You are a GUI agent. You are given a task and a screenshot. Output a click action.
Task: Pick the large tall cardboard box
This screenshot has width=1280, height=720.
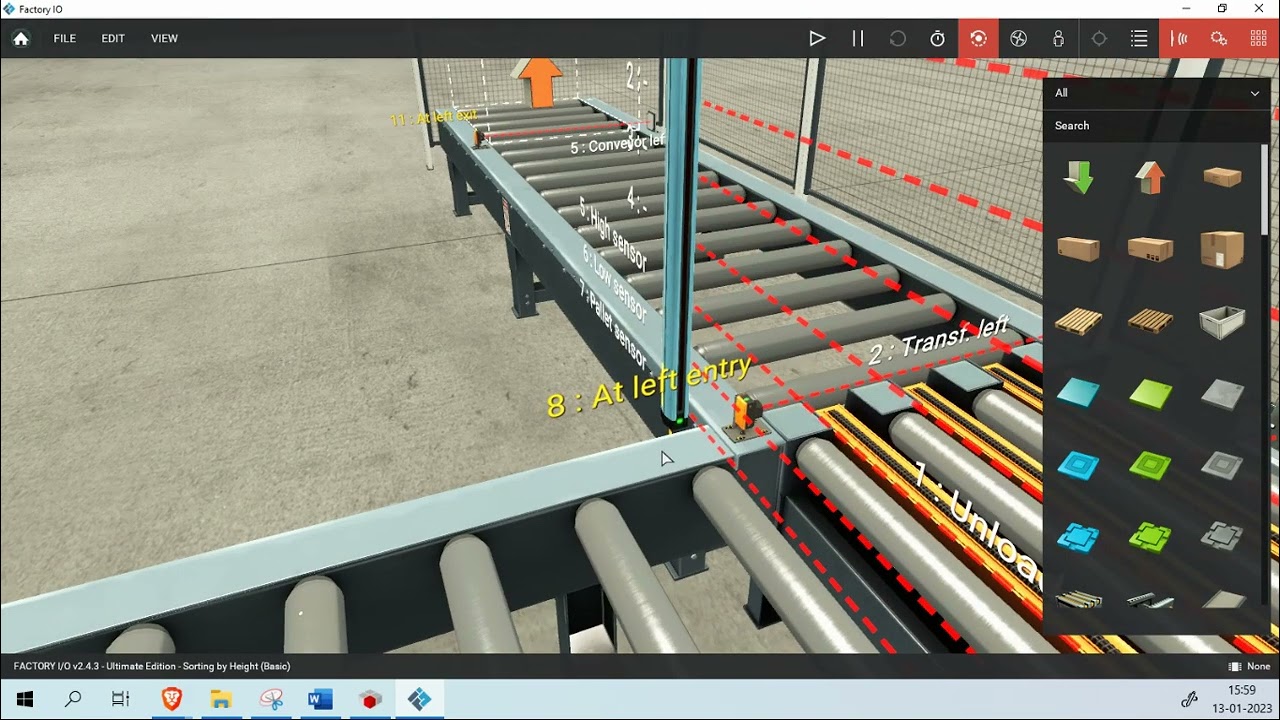[x=1222, y=248]
